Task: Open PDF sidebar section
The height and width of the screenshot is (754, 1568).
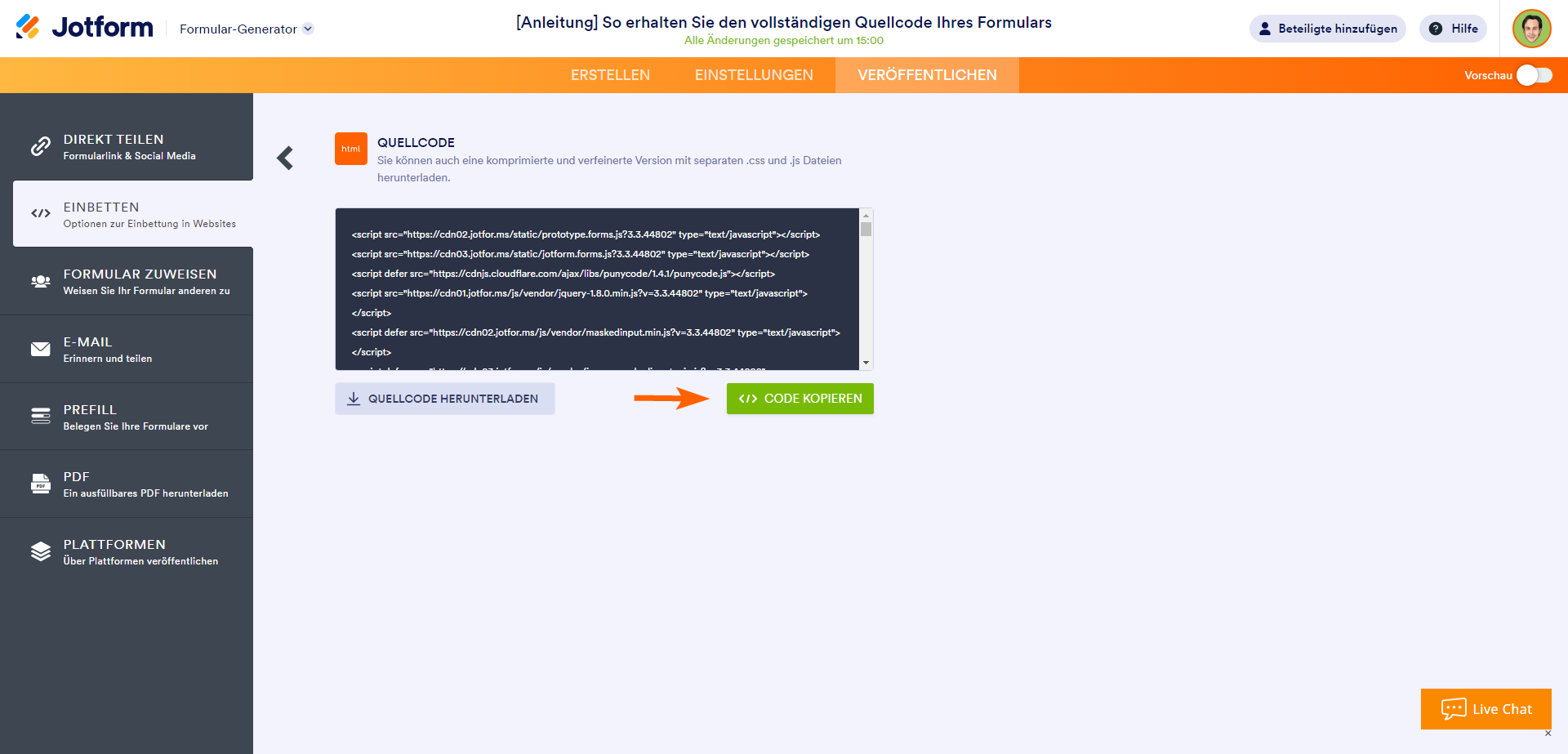Action: click(x=127, y=484)
